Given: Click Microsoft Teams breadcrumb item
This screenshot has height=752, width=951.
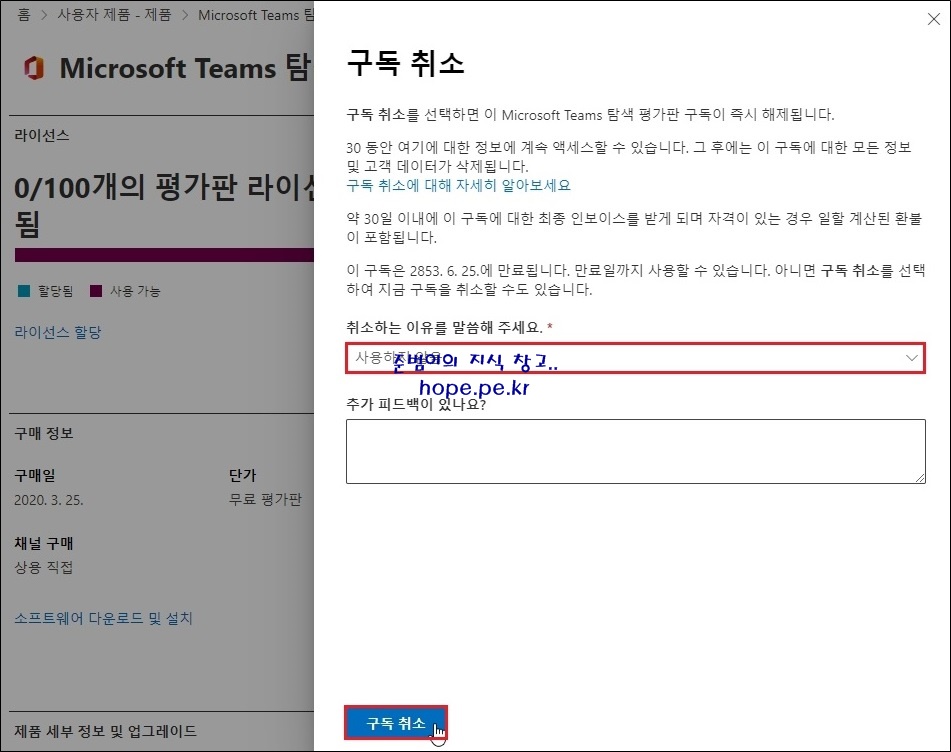Looking at the screenshot, I should tap(256, 15).
